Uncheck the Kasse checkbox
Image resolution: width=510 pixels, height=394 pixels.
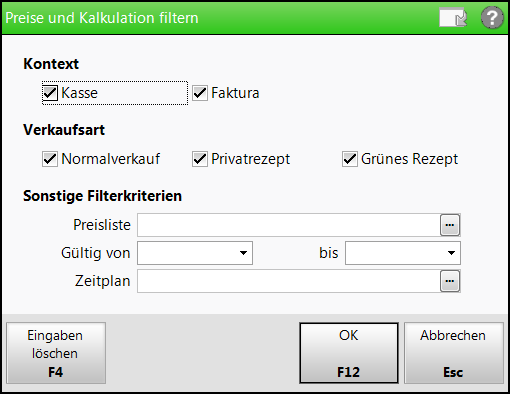click(50, 93)
